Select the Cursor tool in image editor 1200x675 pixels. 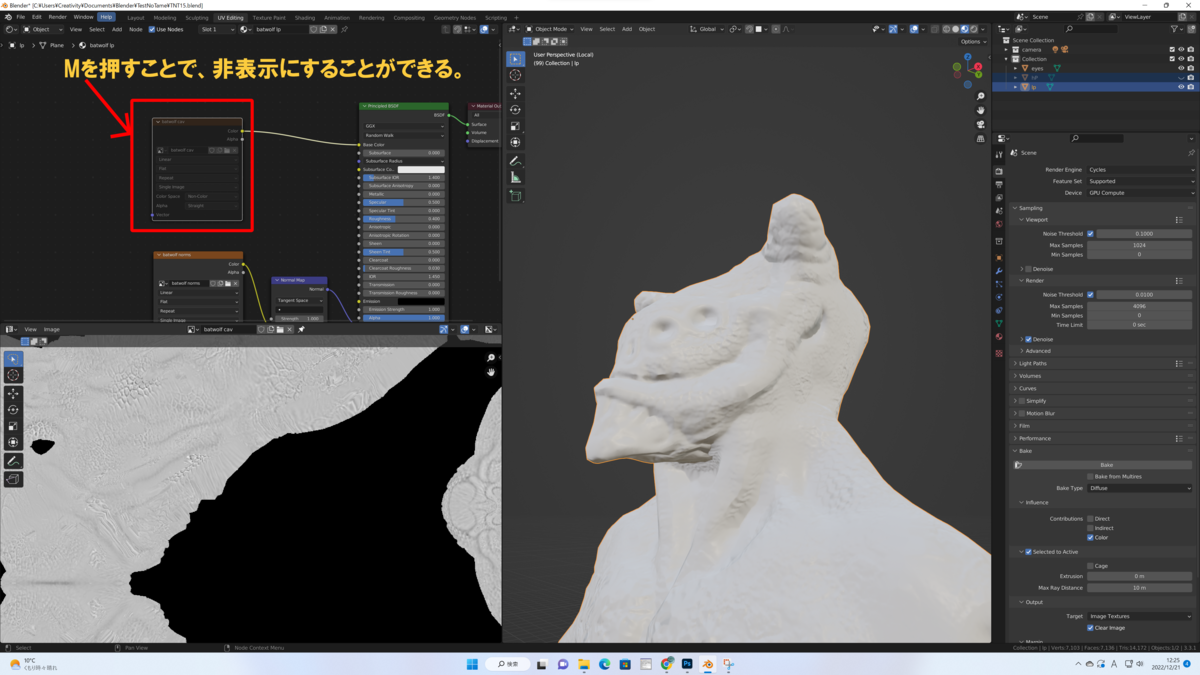click(13, 375)
